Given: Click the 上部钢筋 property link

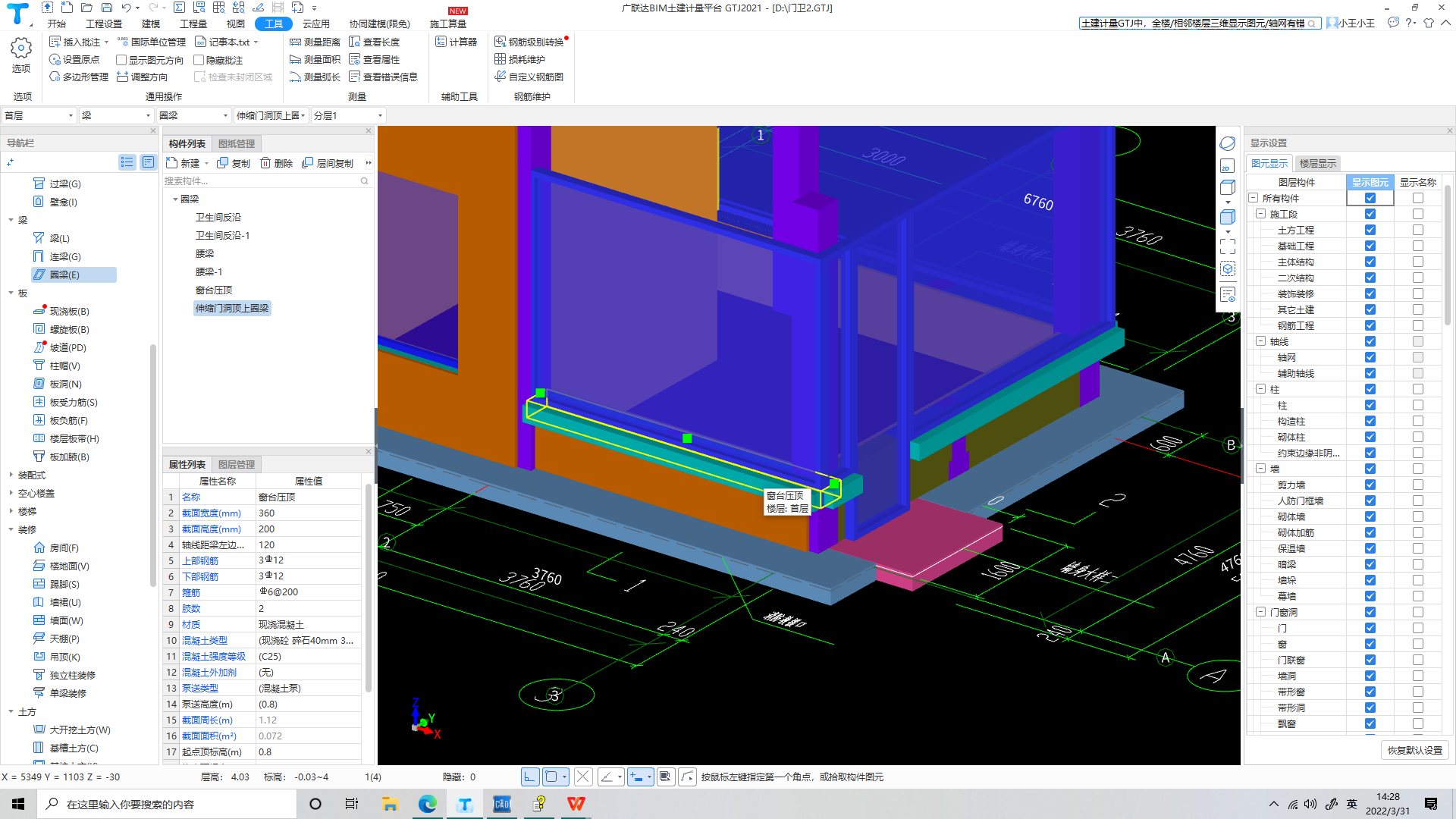Looking at the screenshot, I should [x=200, y=560].
